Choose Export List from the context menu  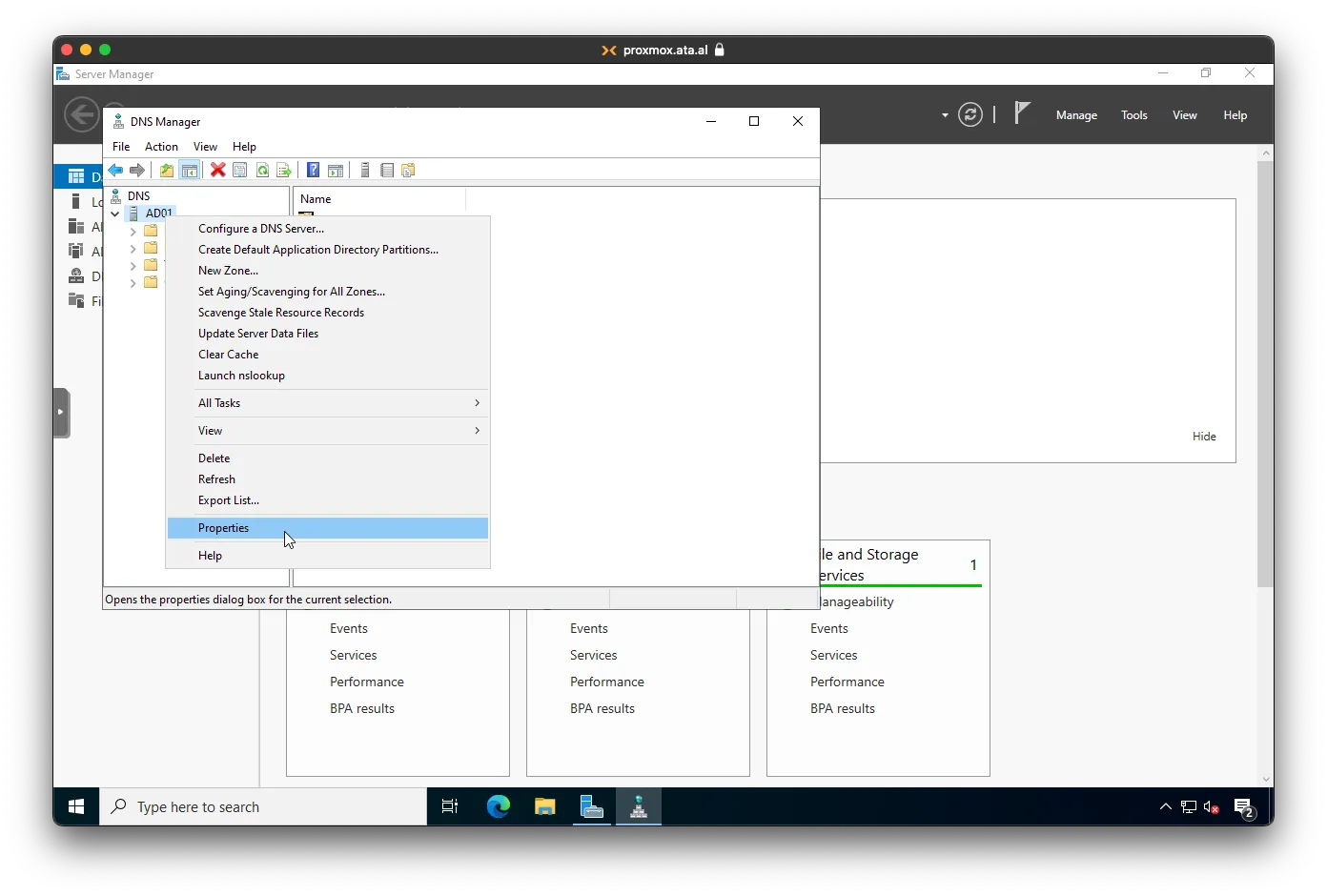328,500
